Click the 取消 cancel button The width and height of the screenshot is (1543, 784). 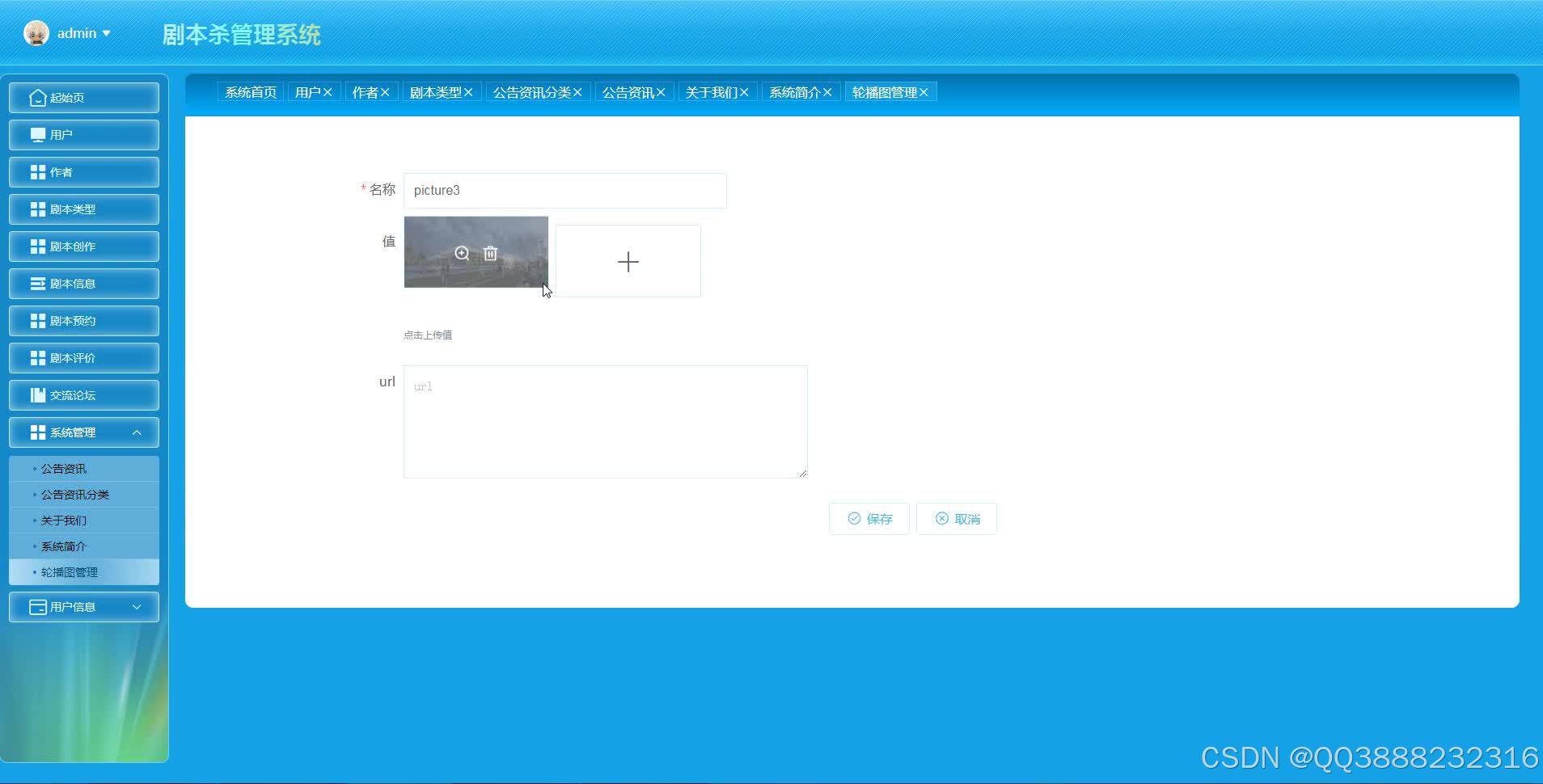click(957, 519)
